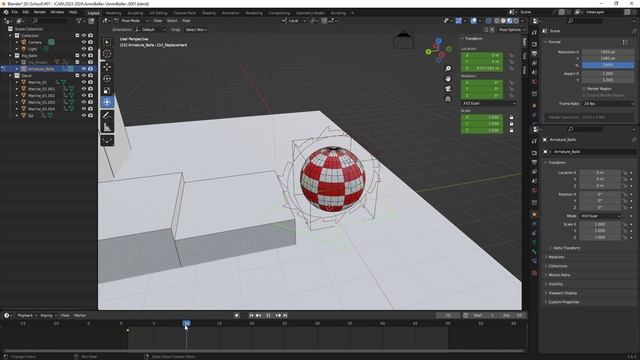640x360 pixels.
Task: Jump to the timeline start frame
Action: point(251,315)
